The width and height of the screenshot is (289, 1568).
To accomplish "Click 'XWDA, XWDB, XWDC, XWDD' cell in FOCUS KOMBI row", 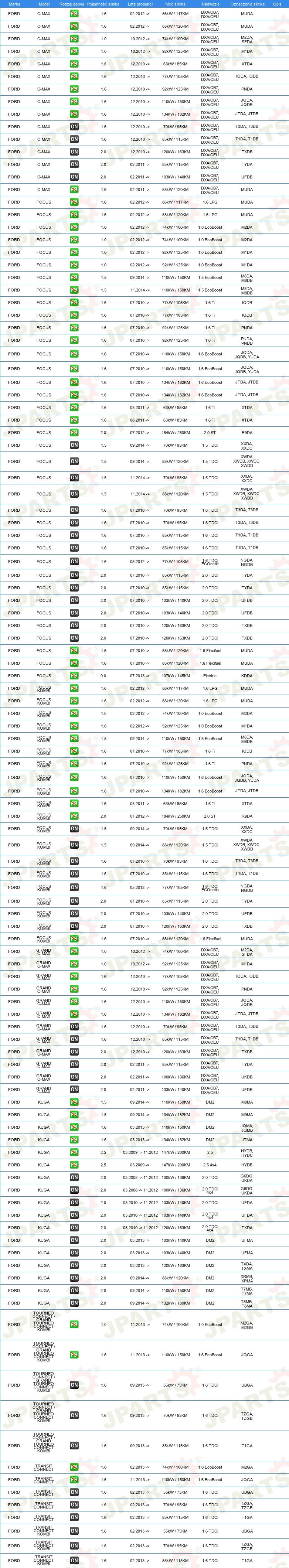I will tap(246, 845).
